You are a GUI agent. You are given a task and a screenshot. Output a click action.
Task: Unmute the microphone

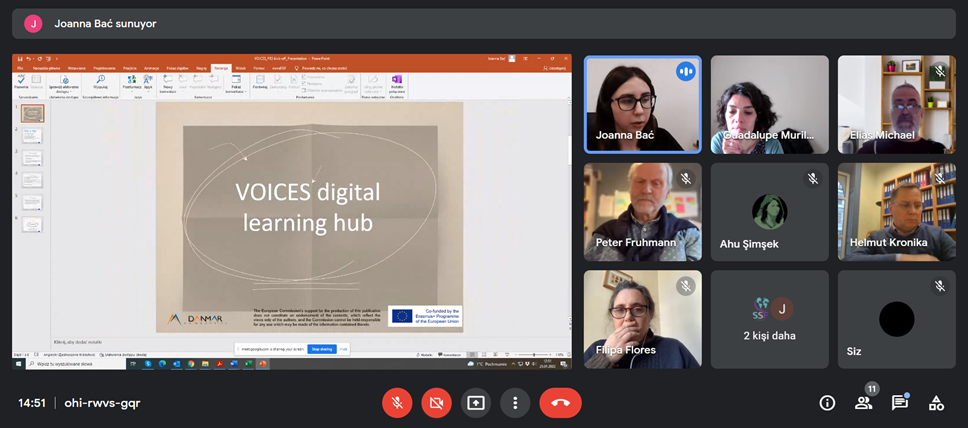click(397, 403)
